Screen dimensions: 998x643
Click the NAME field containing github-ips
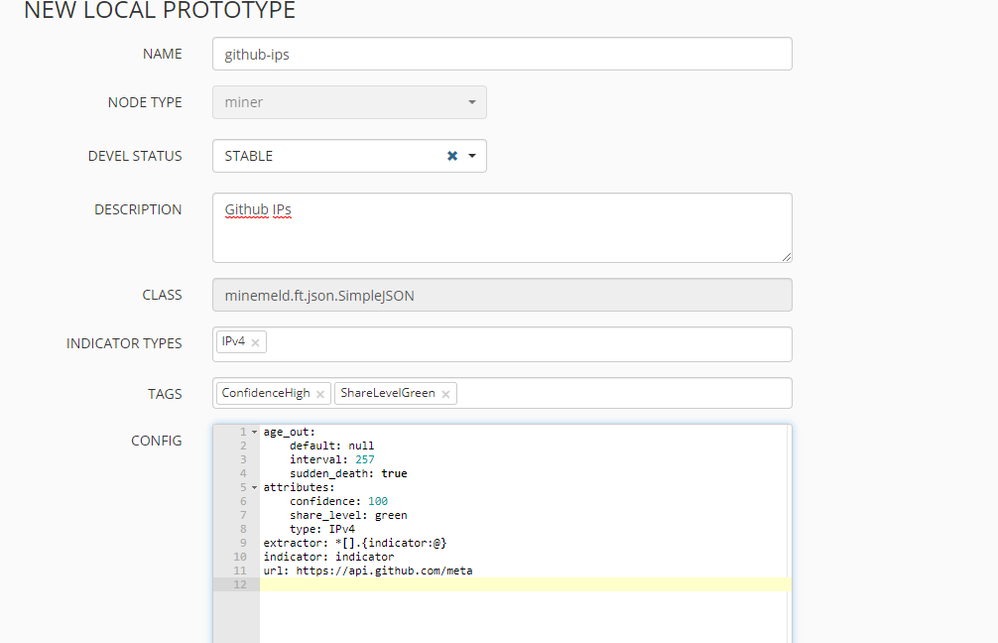pyautogui.click(x=502, y=54)
